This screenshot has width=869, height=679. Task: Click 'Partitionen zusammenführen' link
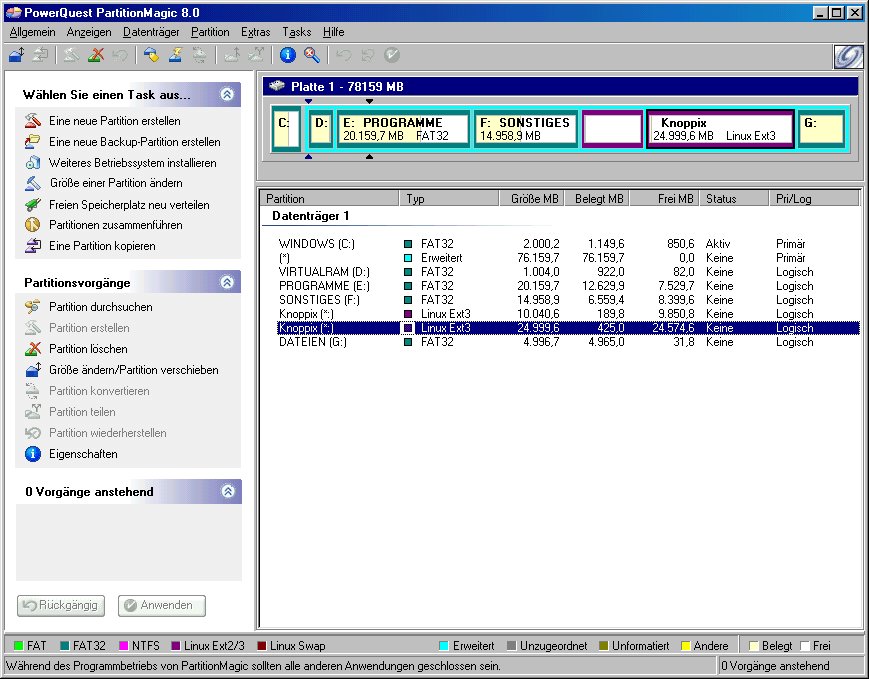115,225
